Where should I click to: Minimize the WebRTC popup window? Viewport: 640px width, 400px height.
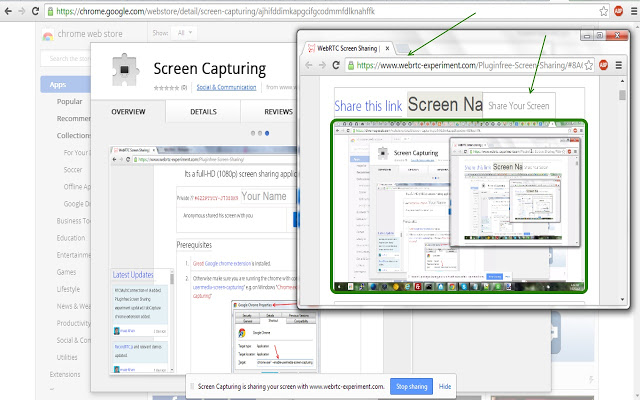(587, 36)
